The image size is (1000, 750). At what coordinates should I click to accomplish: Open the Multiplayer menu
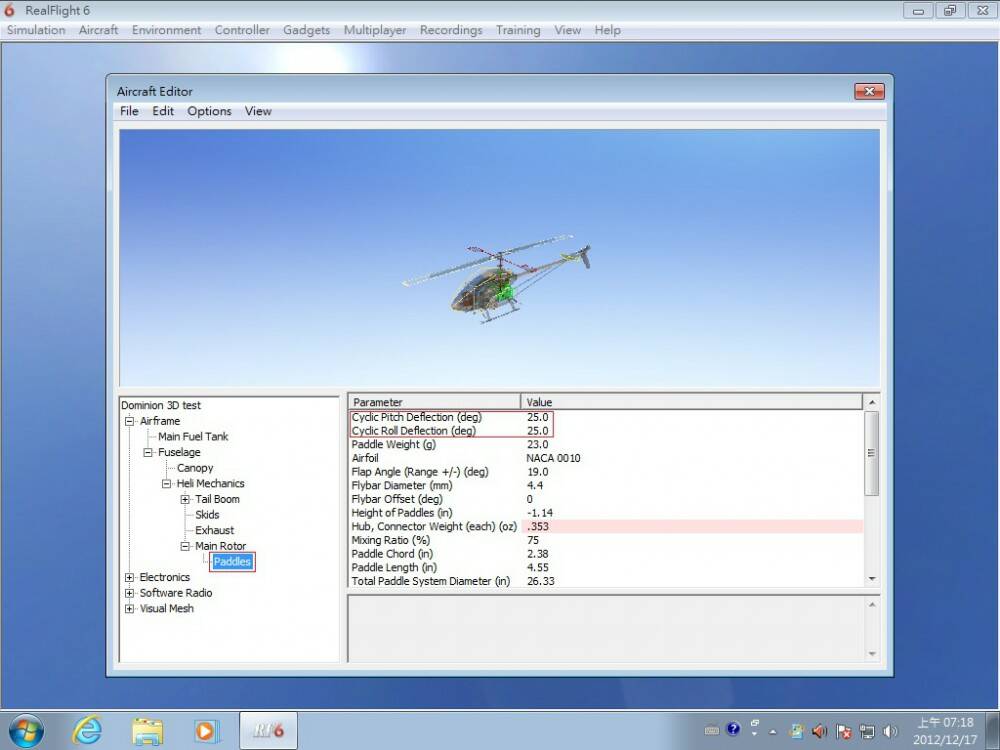374,30
